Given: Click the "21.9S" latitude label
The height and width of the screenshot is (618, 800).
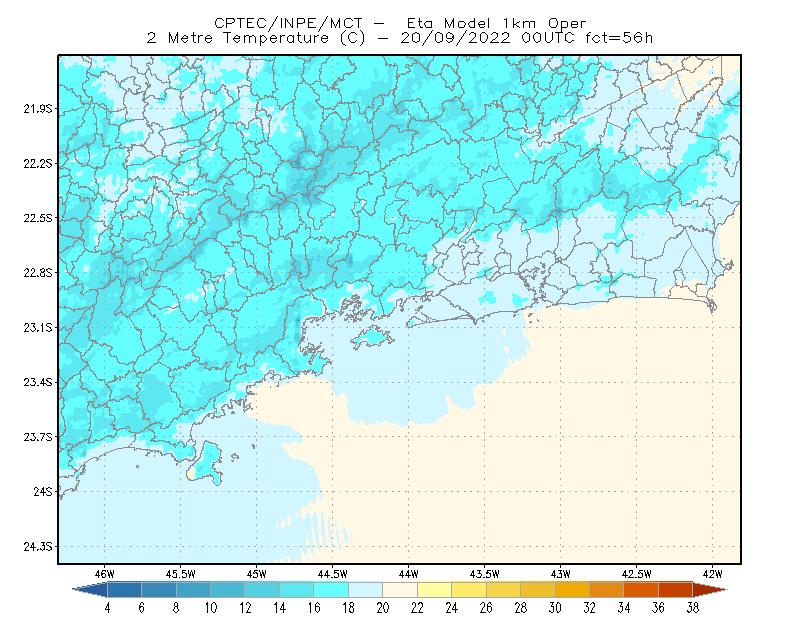Looking at the screenshot, I should [x=38, y=109].
